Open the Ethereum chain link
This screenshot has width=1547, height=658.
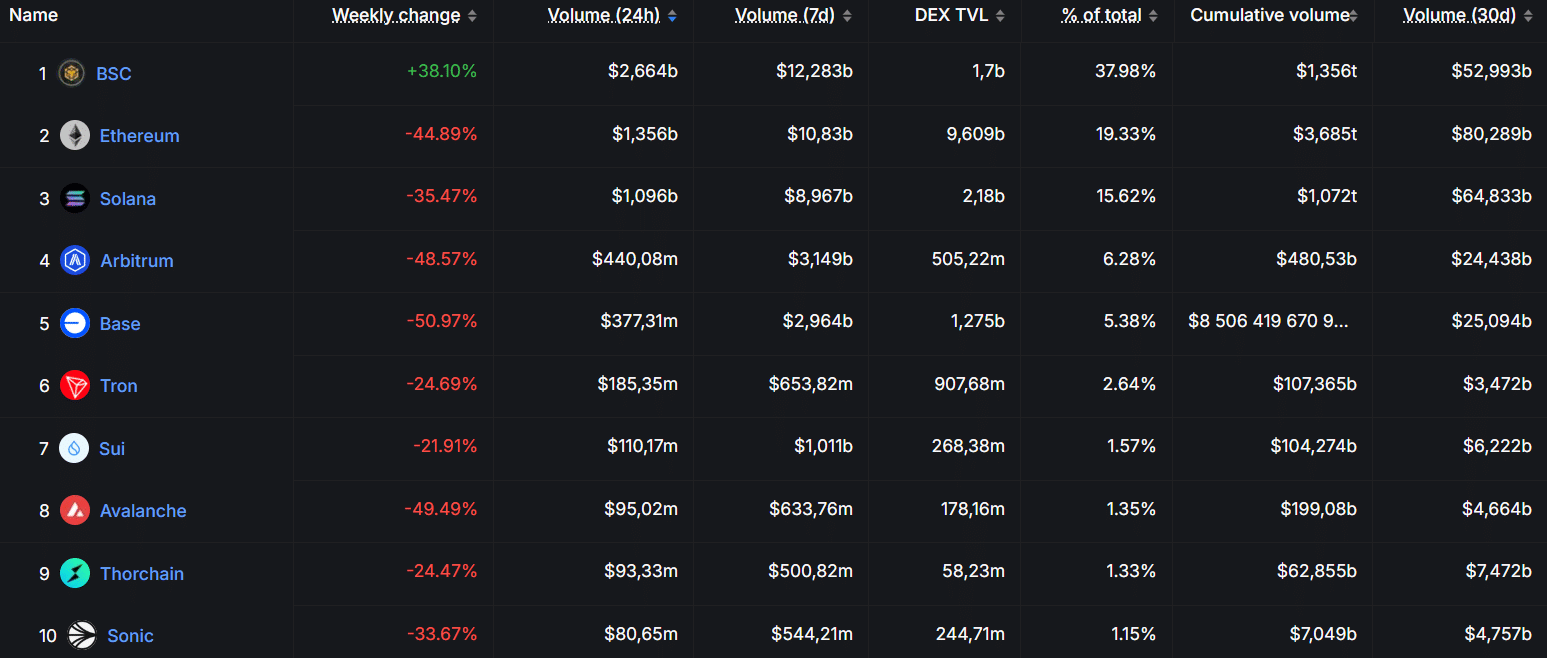tap(139, 136)
